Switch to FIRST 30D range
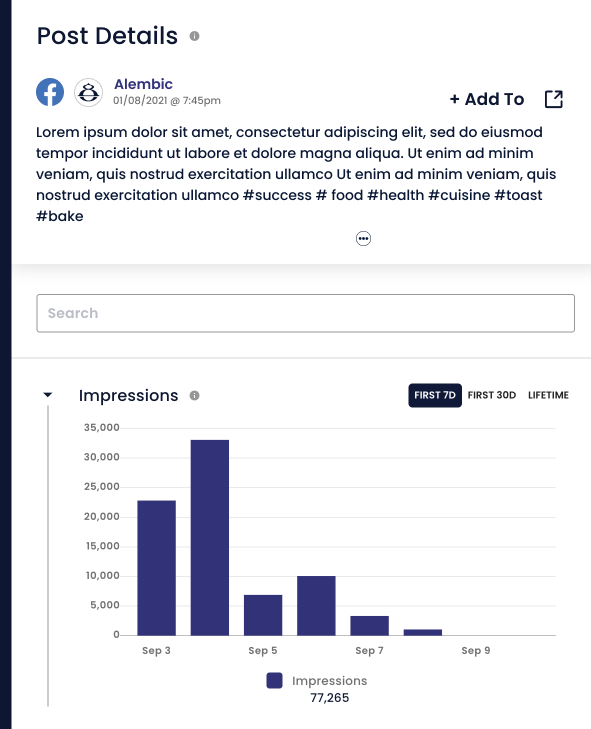The width and height of the screenshot is (591, 729). [491, 395]
